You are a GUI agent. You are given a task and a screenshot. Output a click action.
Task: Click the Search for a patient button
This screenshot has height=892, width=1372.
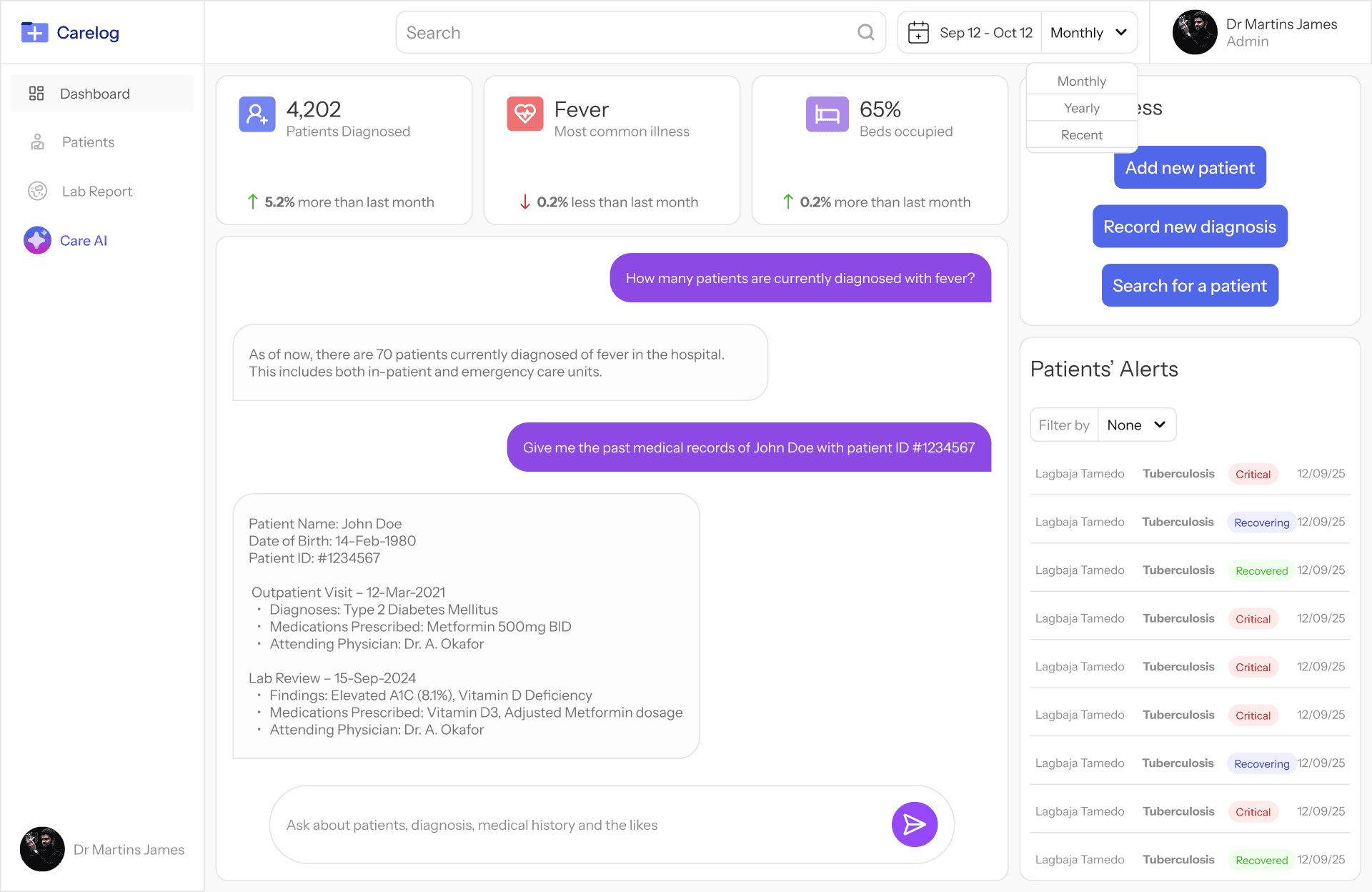pos(1190,286)
